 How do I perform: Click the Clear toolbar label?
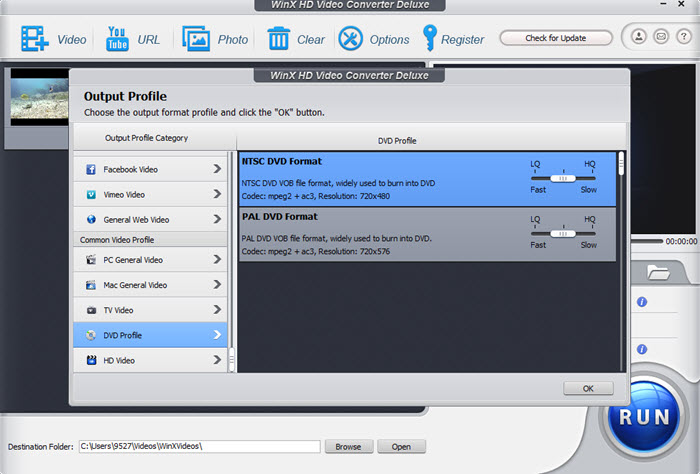(x=311, y=40)
